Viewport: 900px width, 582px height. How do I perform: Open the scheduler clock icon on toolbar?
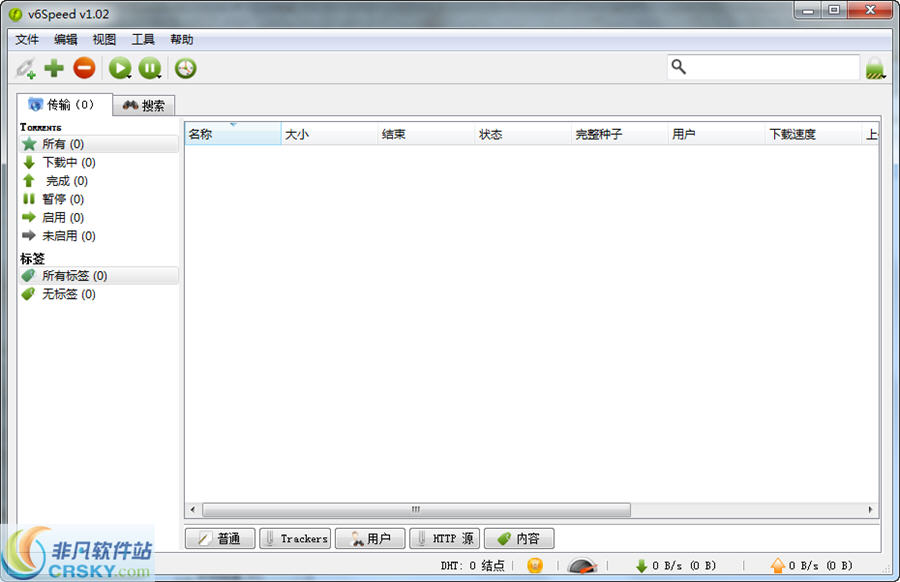(x=184, y=68)
